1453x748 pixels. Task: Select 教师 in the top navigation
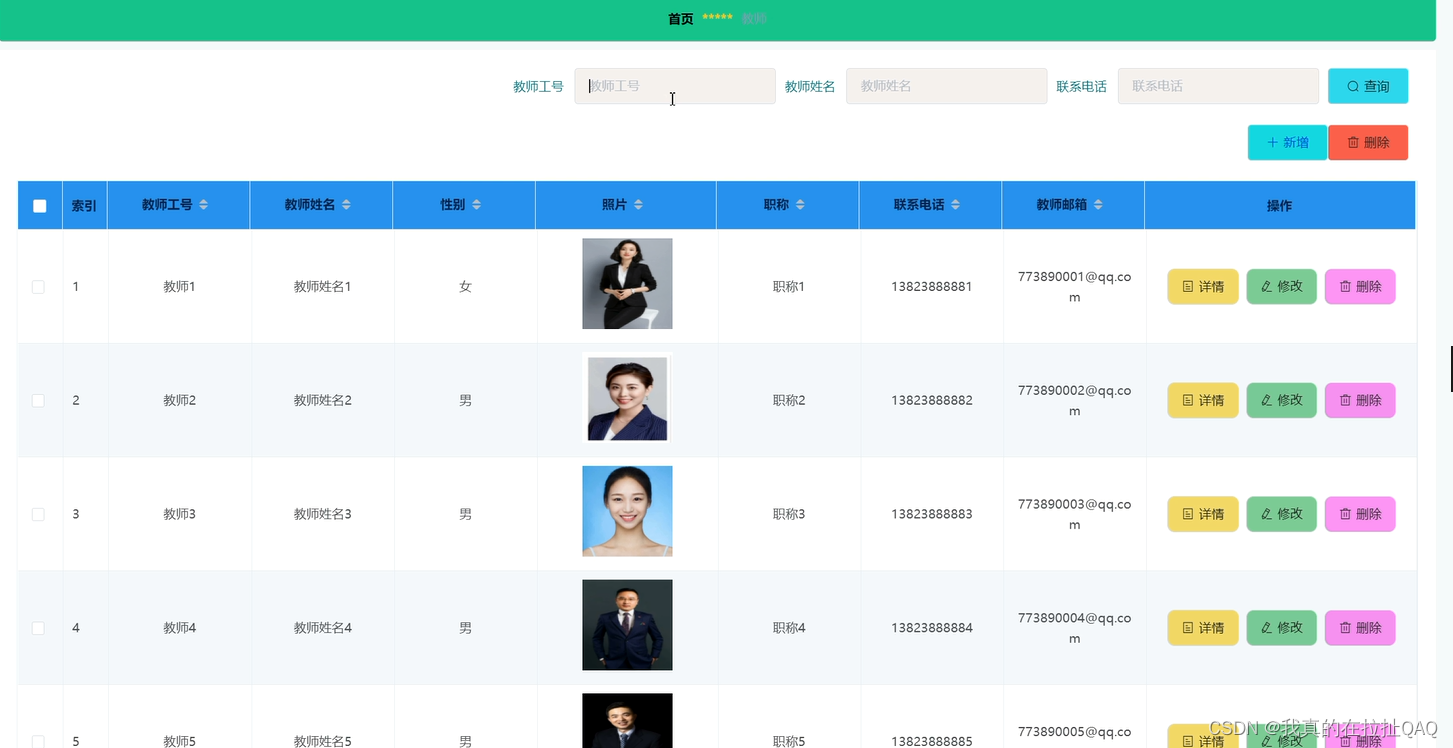pos(754,18)
